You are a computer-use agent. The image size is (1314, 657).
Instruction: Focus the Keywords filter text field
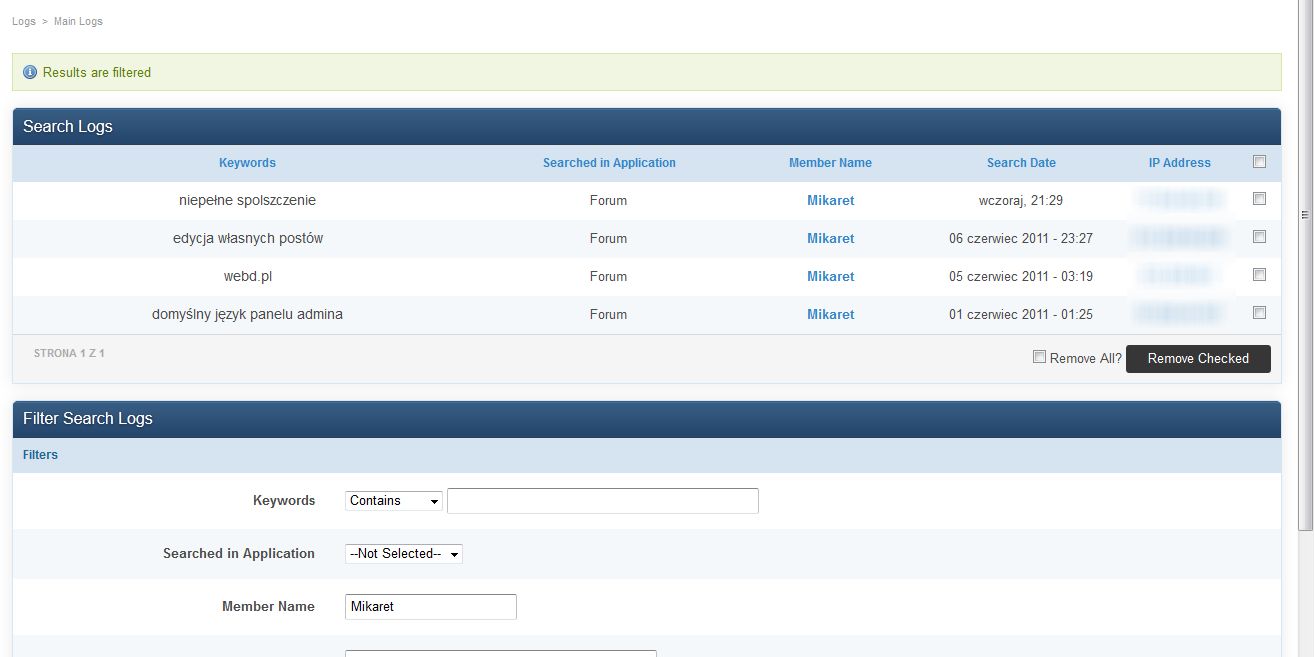[602, 501]
